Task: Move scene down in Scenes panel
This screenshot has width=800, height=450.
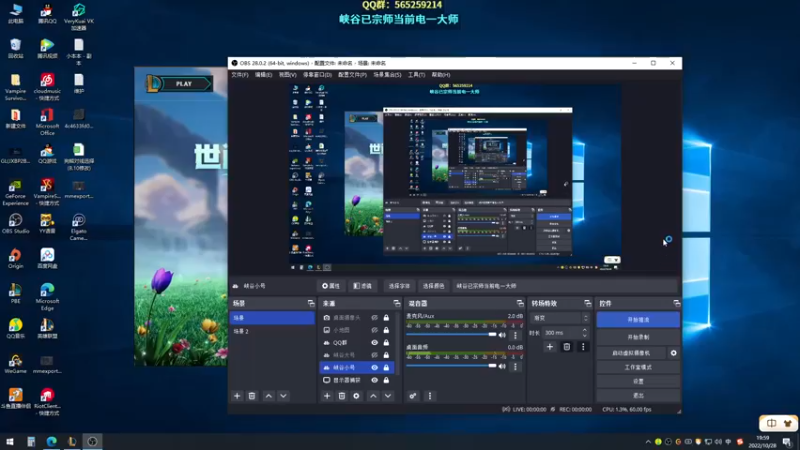Action: [283, 396]
